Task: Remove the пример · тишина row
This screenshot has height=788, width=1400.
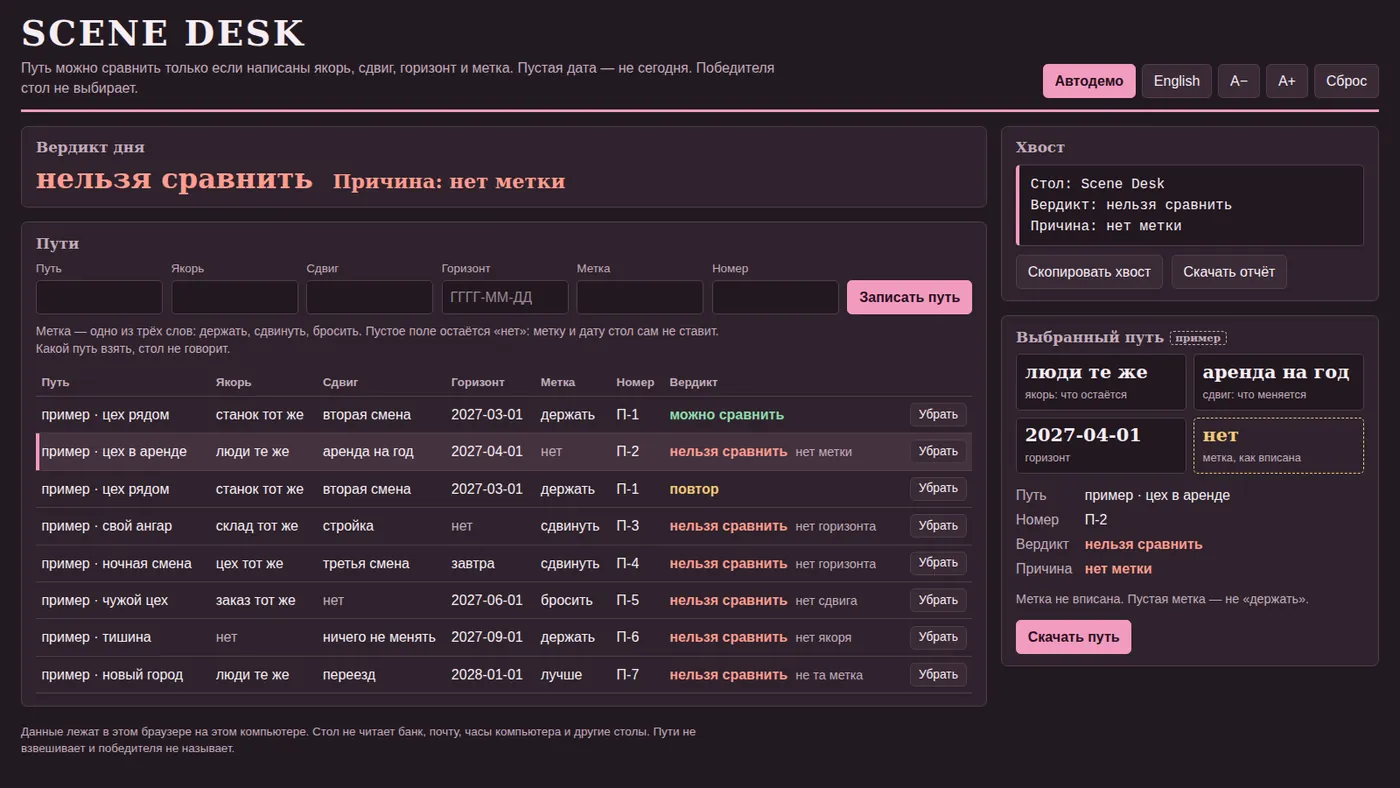Action: tap(938, 637)
